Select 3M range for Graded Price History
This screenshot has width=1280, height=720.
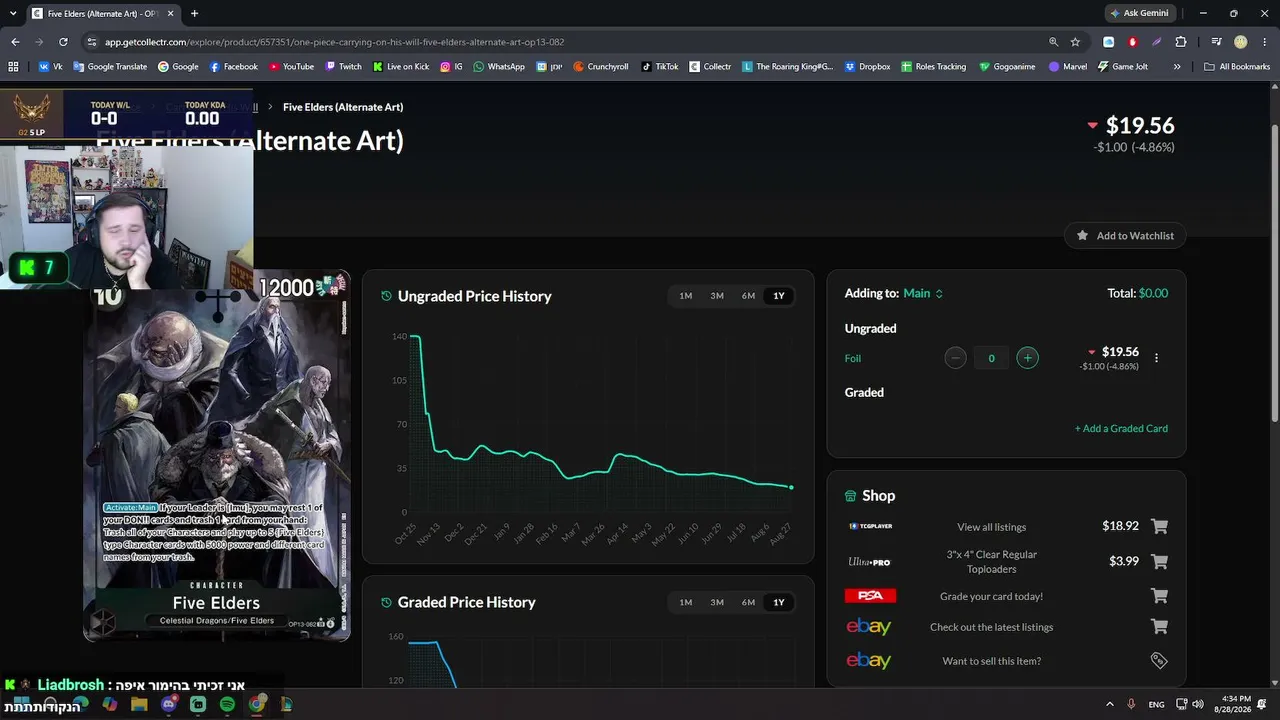click(x=717, y=602)
